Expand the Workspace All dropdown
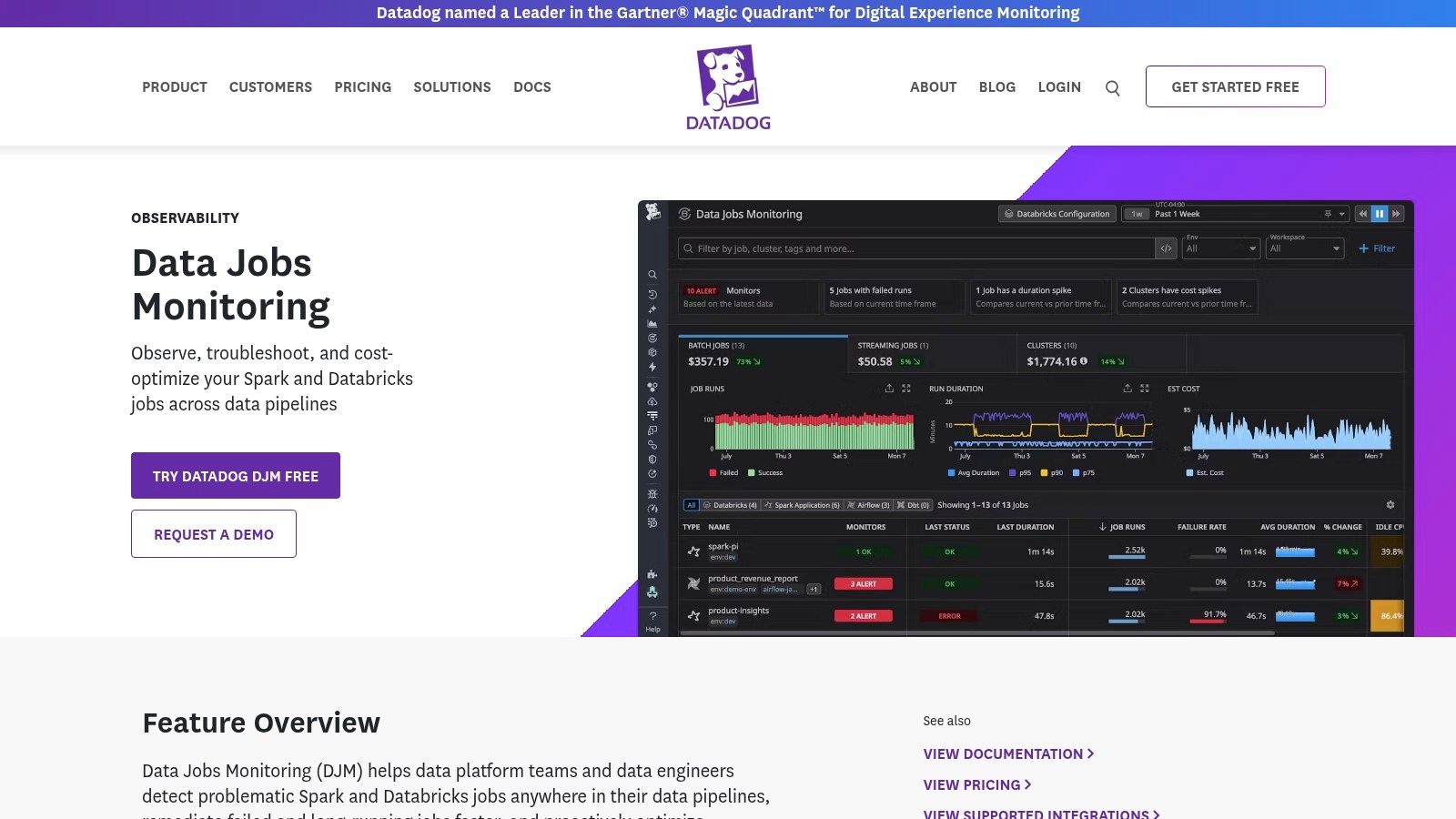The image size is (1456, 819). (x=1304, y=248)
